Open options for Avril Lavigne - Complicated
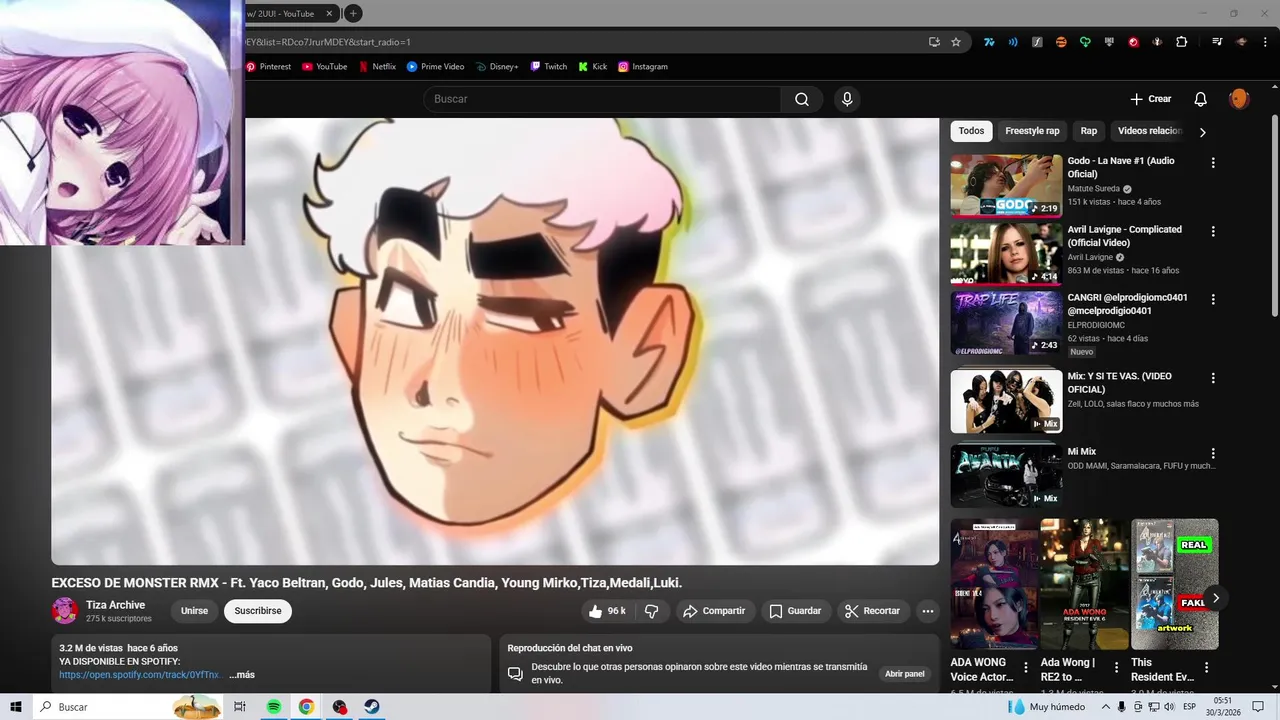Image resolution: width=1280 pixels, height=720 pixels. point(1213,231)
